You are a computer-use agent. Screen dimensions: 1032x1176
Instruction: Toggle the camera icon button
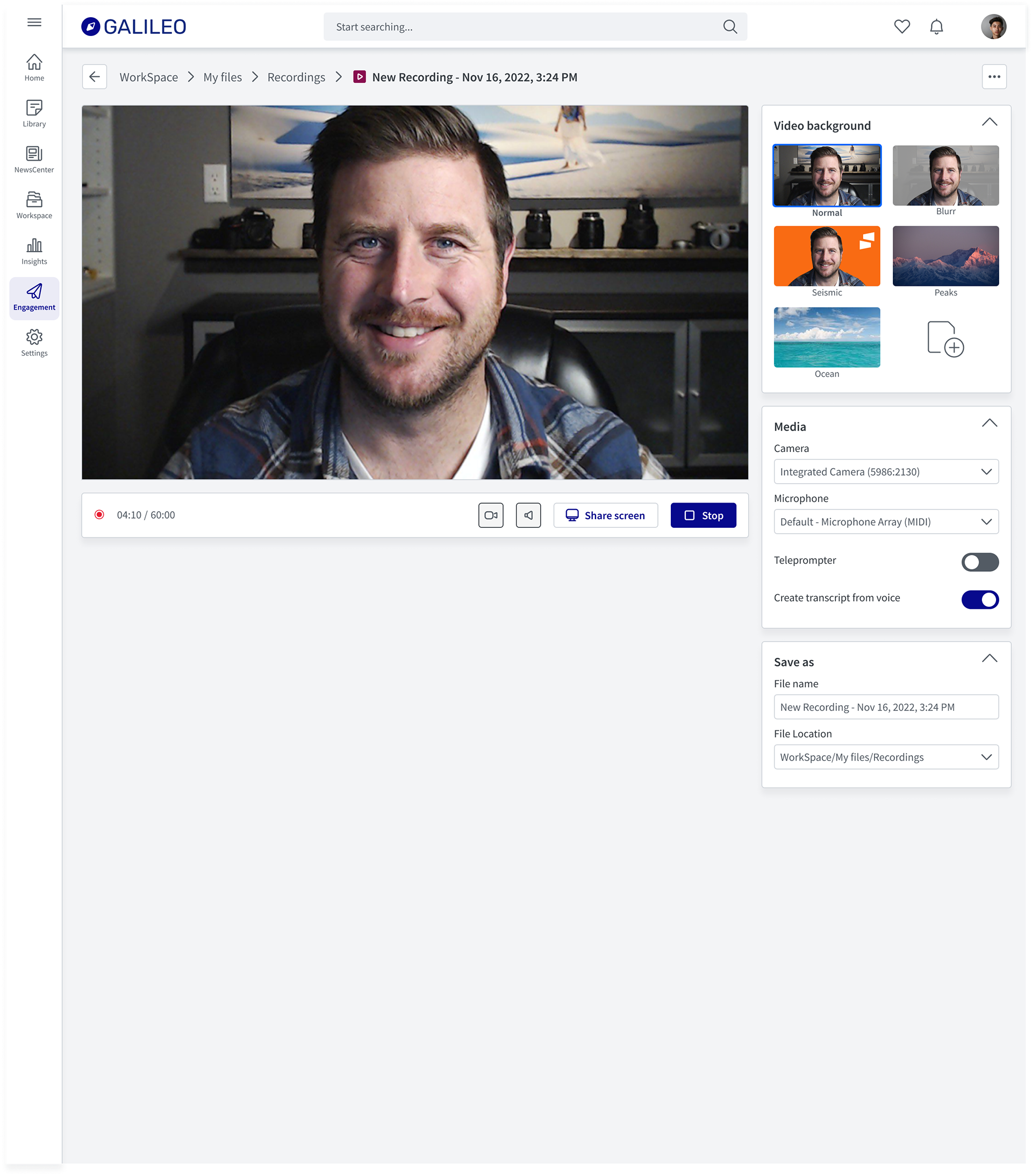pos(491,515)
